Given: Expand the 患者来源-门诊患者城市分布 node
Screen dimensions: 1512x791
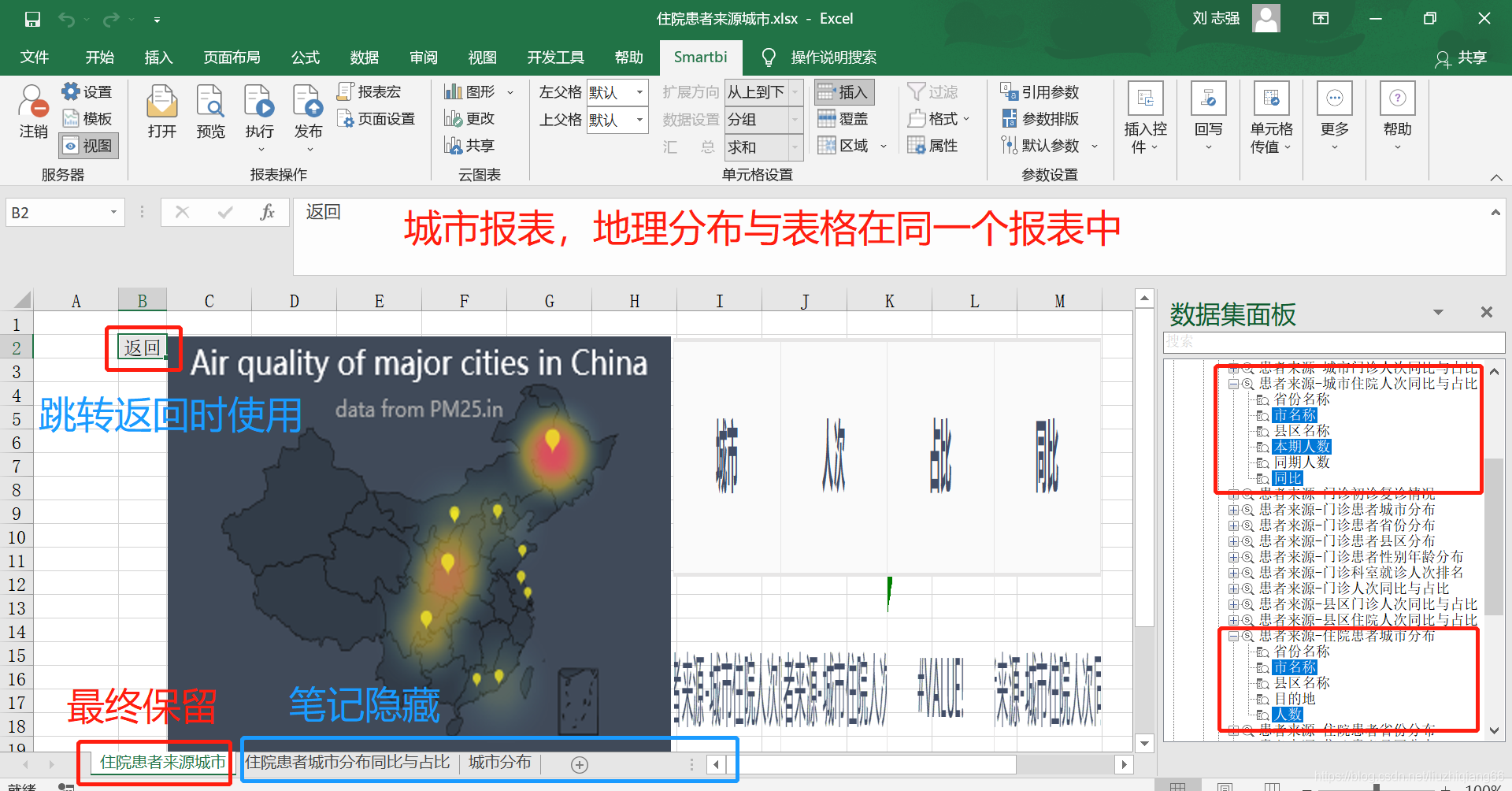Looking at the screenshot, I should pyautogui.click(x=1233, y=510).
